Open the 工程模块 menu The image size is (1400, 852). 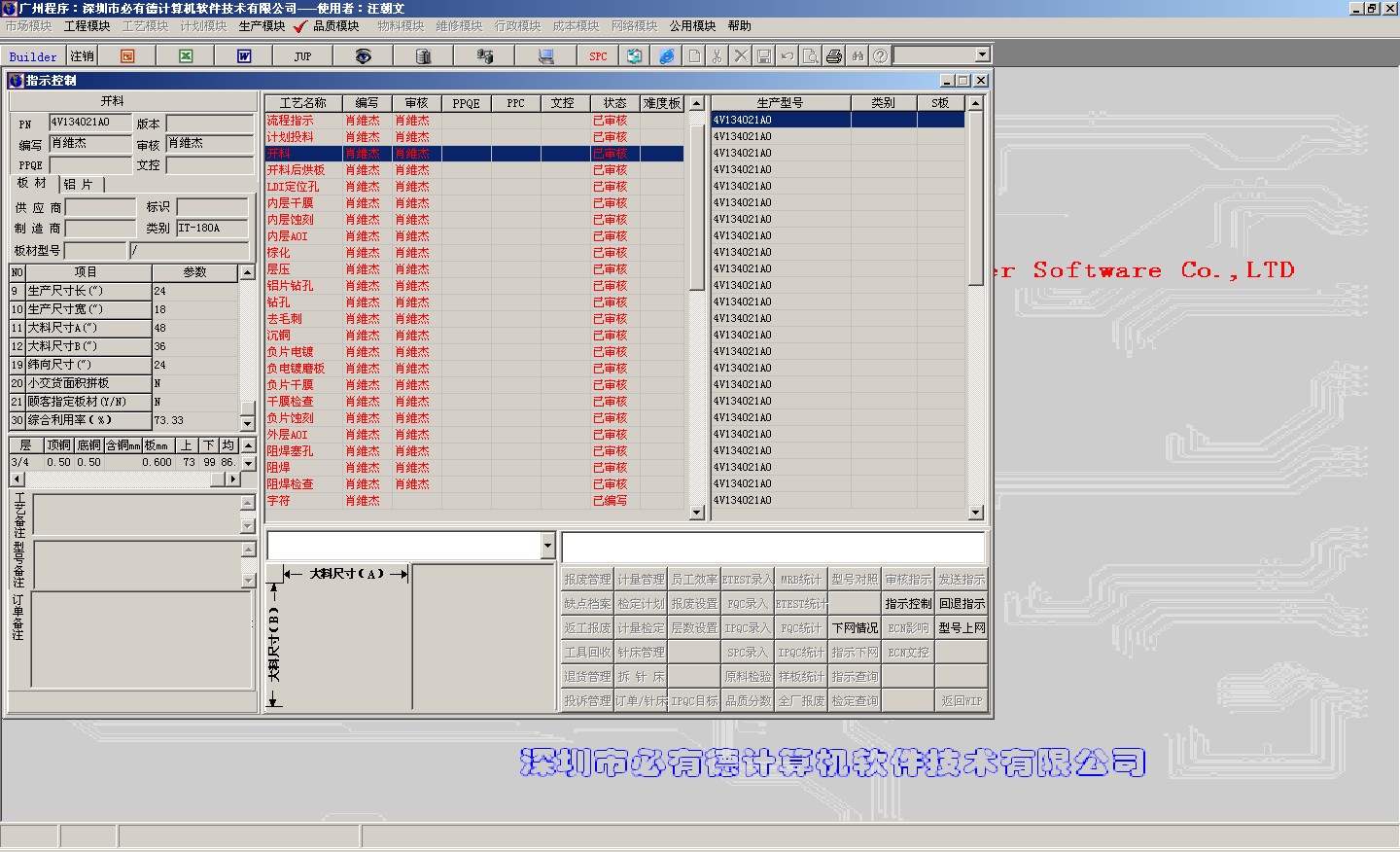[x=87, y=26]
